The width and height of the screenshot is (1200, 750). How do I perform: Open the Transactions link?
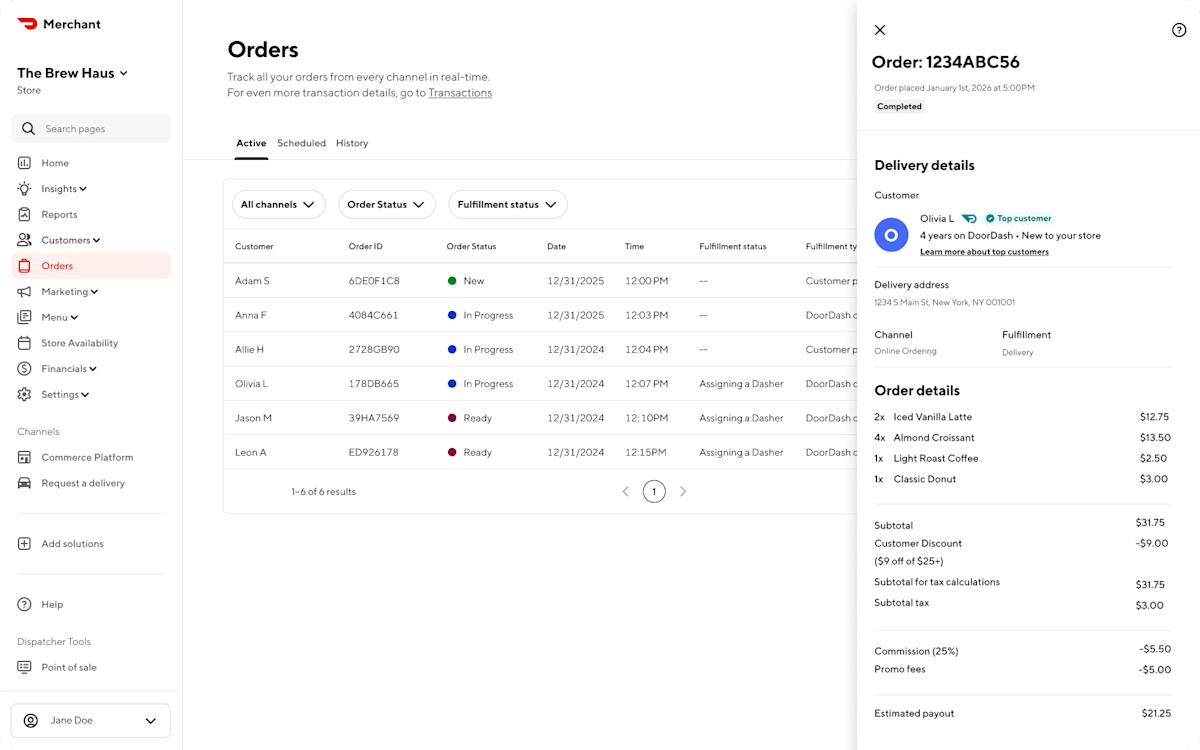(460, 92)
